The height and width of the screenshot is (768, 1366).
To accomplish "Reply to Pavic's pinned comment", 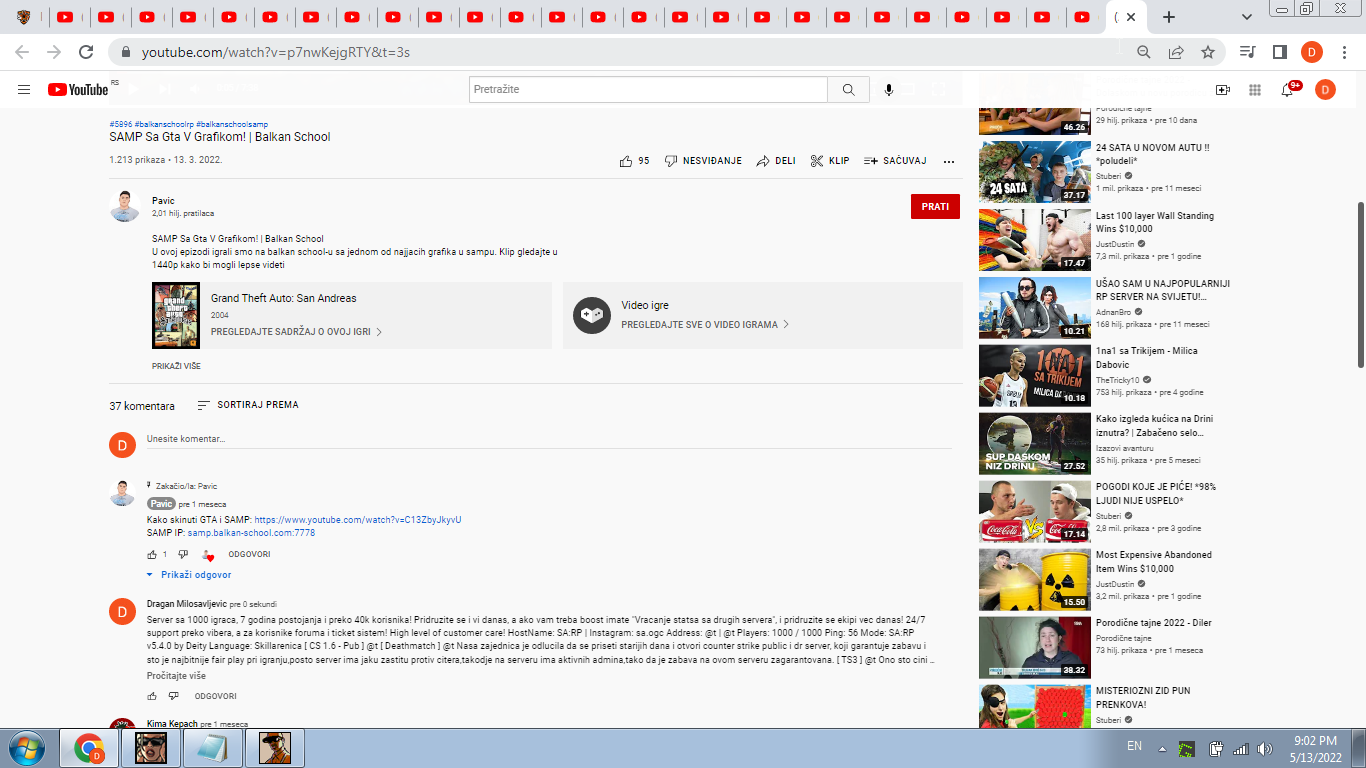I will point(249,554).
